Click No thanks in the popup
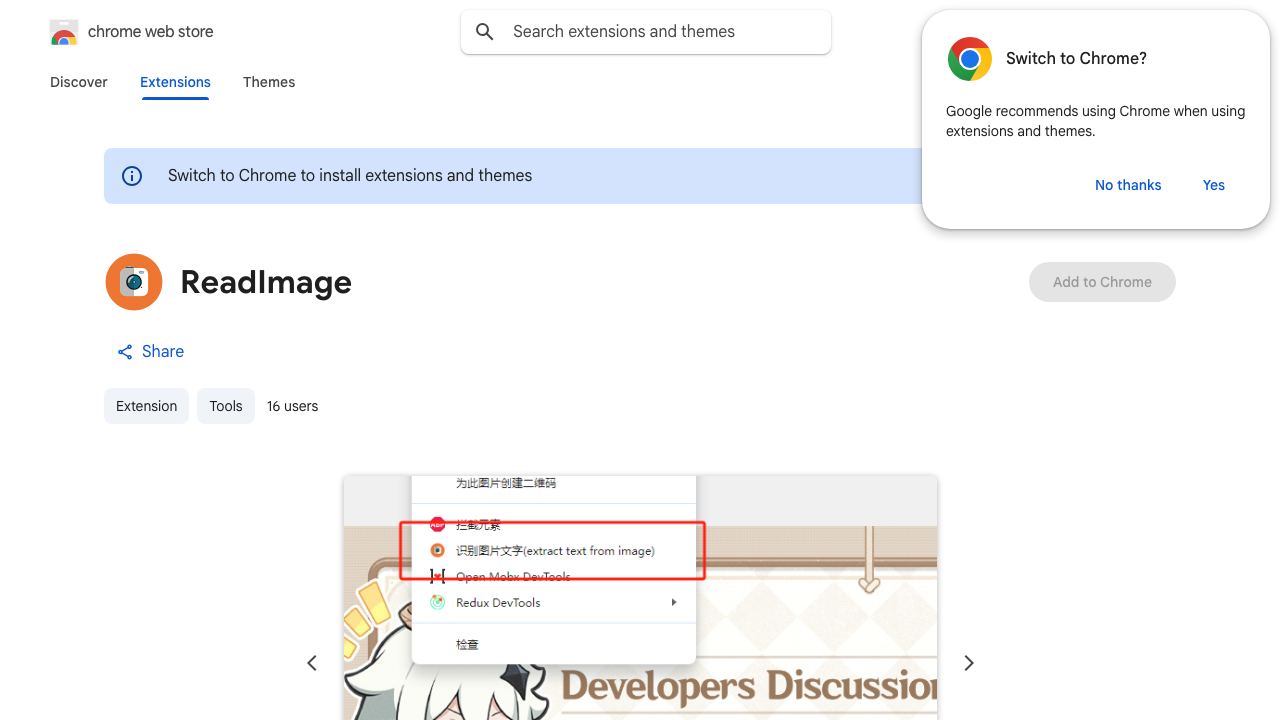The height and width of the screenshot is (720, 1280). tap(1128, 185)
